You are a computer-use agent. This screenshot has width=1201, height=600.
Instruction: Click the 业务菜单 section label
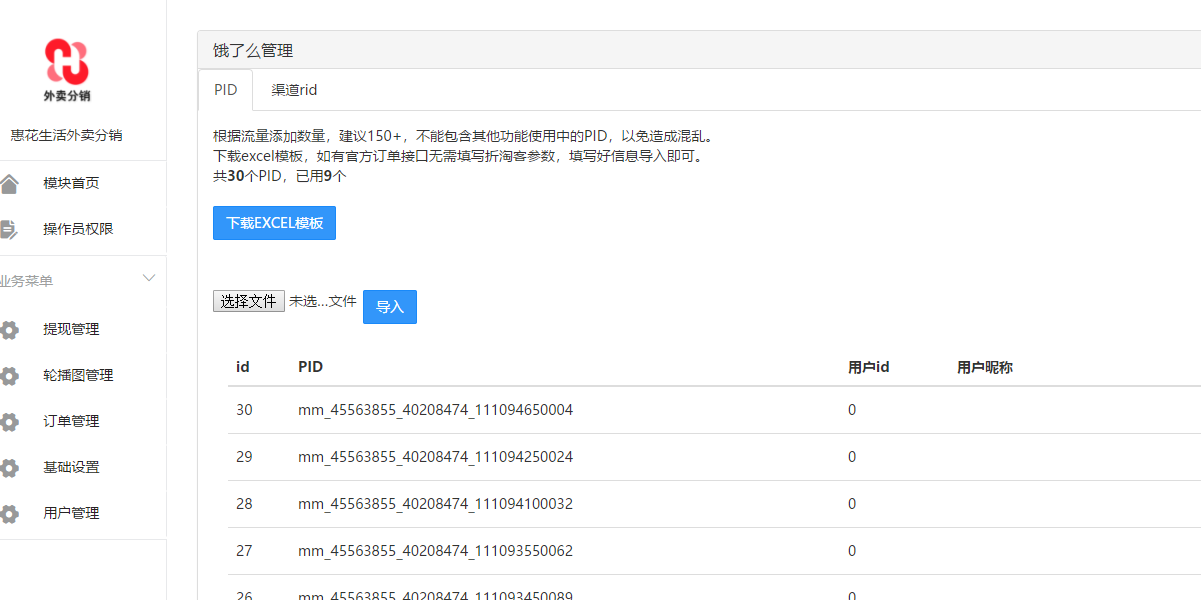tap(26, 281)
